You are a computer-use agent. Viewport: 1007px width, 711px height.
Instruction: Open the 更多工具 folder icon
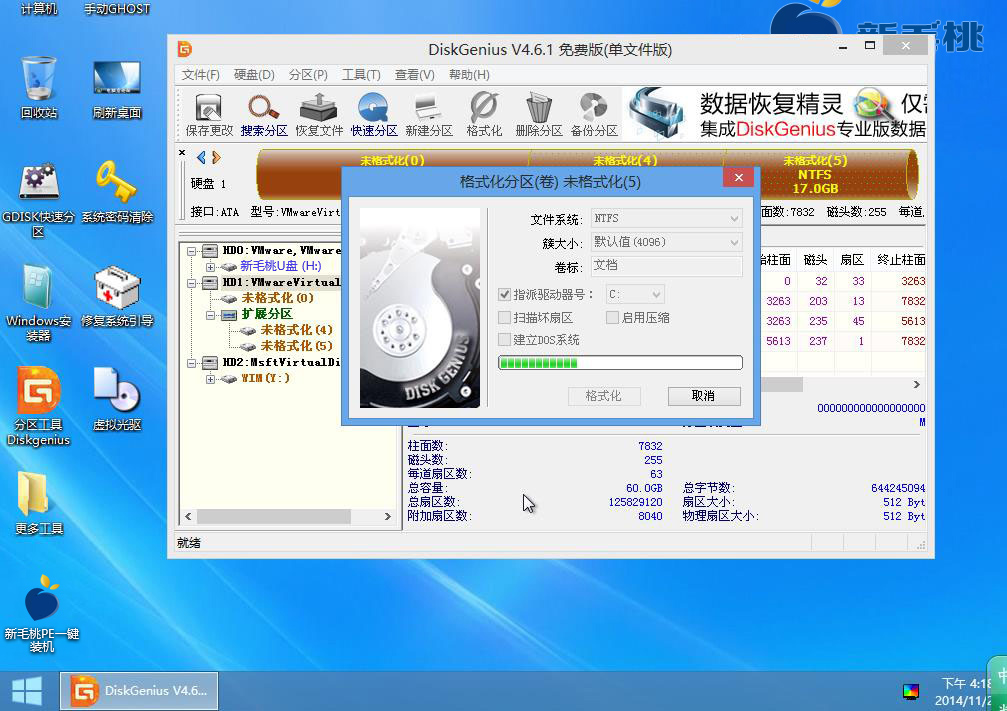coord(39,504)
